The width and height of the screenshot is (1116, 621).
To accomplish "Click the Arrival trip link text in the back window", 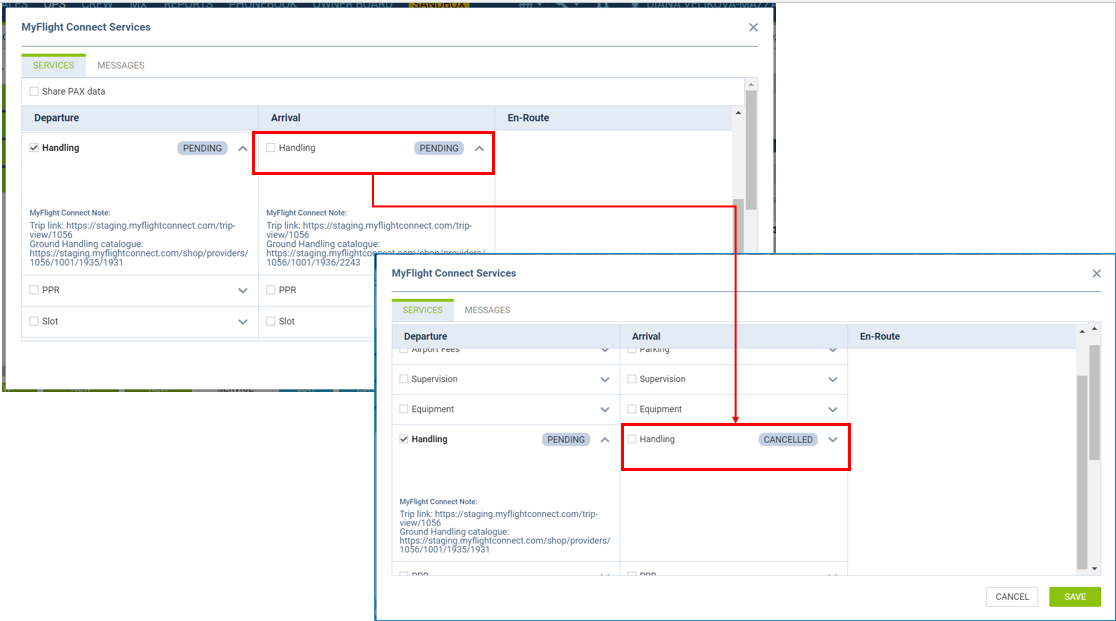I will coord(369,230).
